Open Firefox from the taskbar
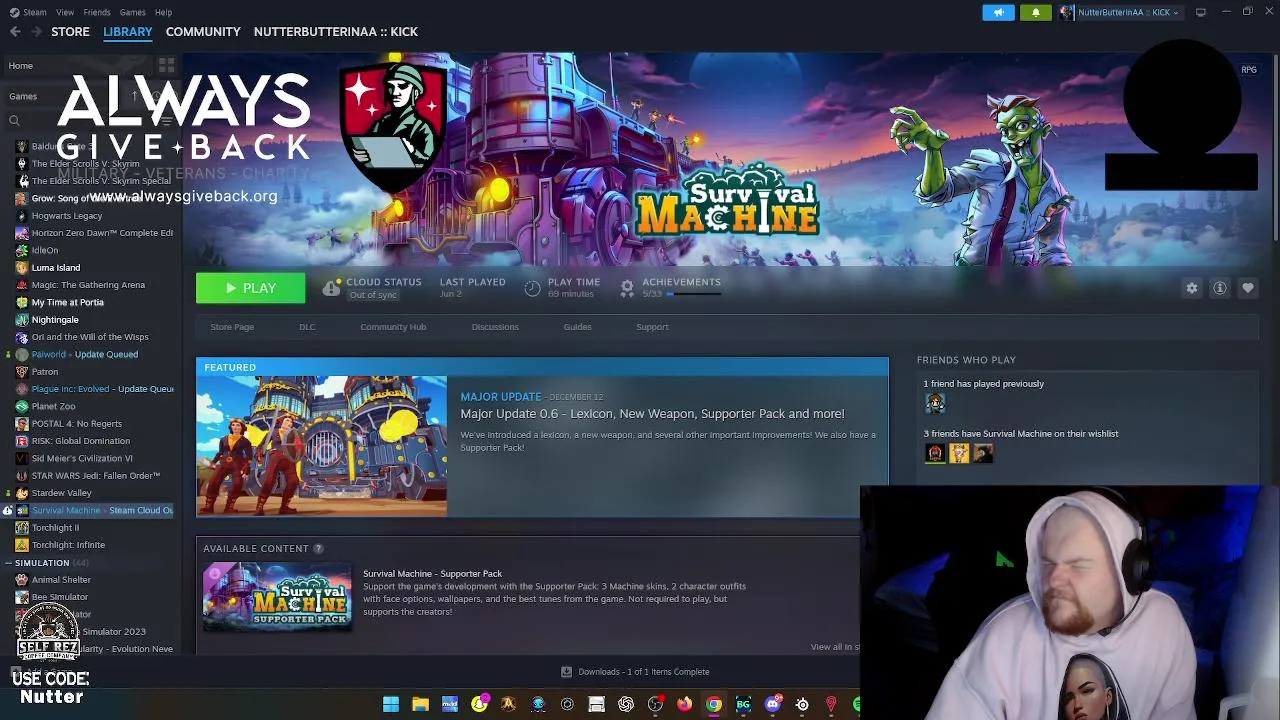The image size is (1280, 720). point(684,705)
